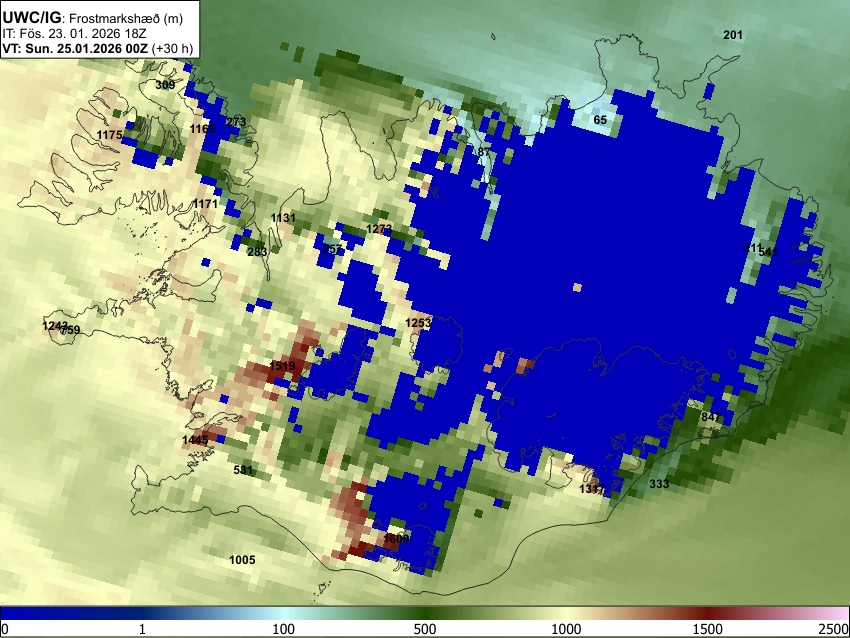Screen dimensions: 850x638
Task: Select the valid time line 'VT: Sun. 25.01.2026 00Z'
Action: point(75,48)
